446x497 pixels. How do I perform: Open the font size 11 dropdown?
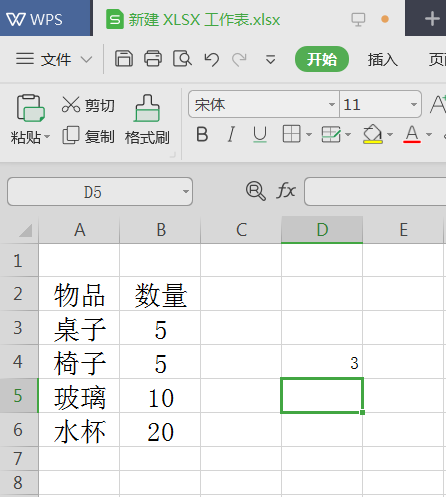[414, 104]
